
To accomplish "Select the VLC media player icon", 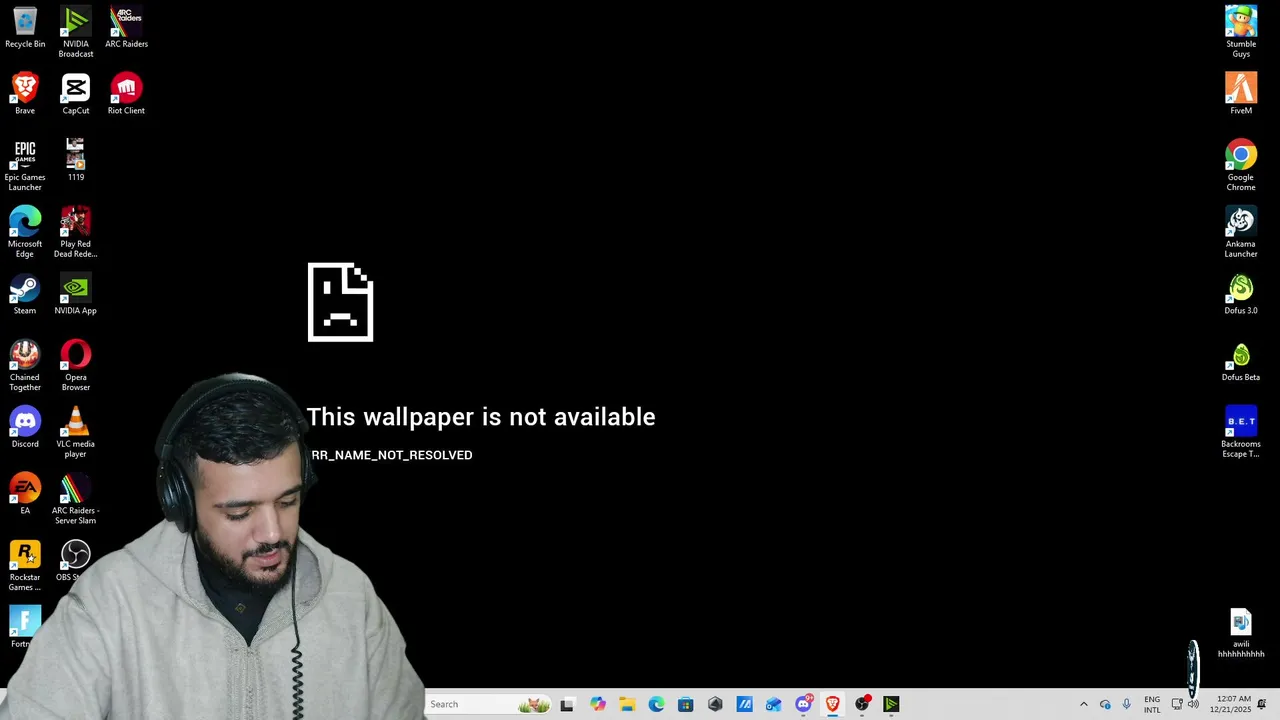I will pos(75,432).
